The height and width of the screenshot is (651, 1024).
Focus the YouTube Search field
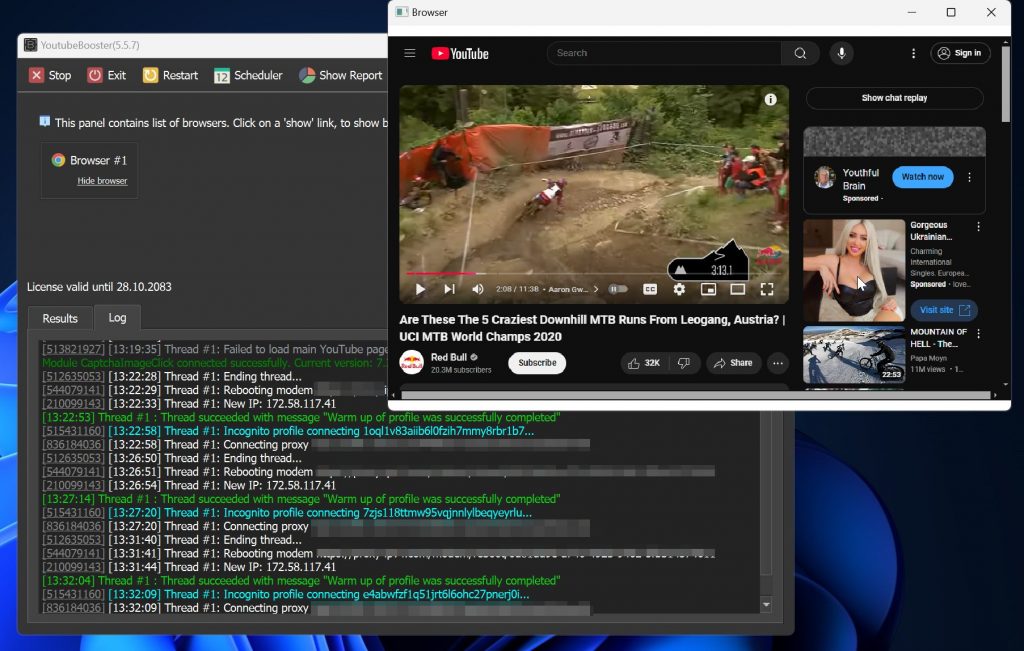[664, 53]
